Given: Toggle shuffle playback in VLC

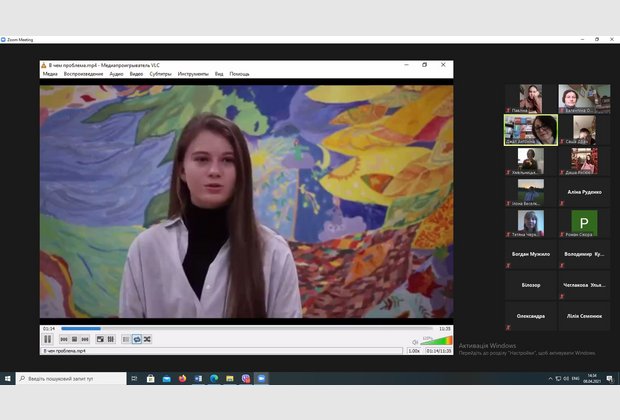Looking at the screenshot, I should pyautogui.click(x=147, y=339).
